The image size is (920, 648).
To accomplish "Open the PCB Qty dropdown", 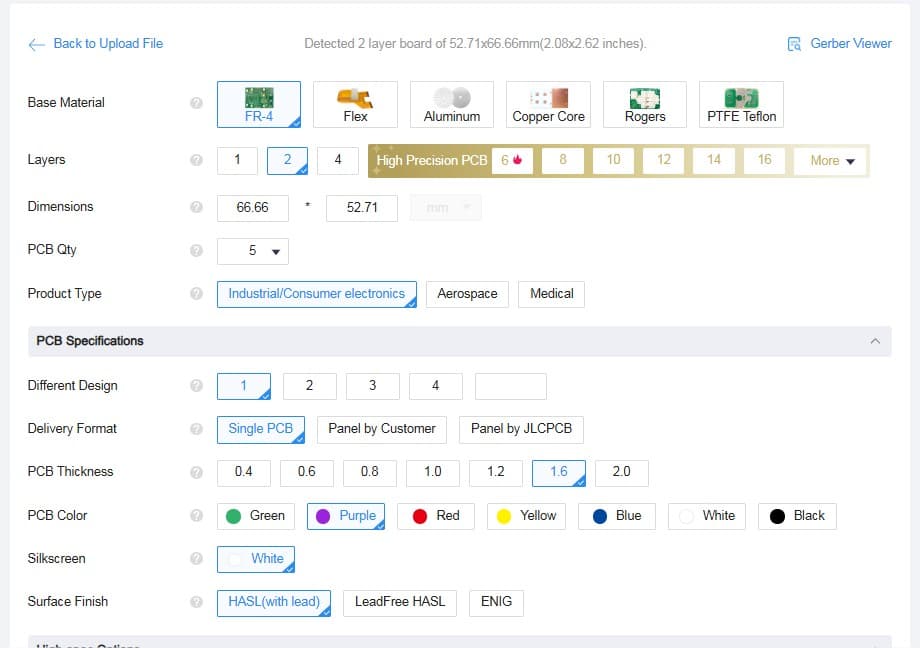I will 253,251.
